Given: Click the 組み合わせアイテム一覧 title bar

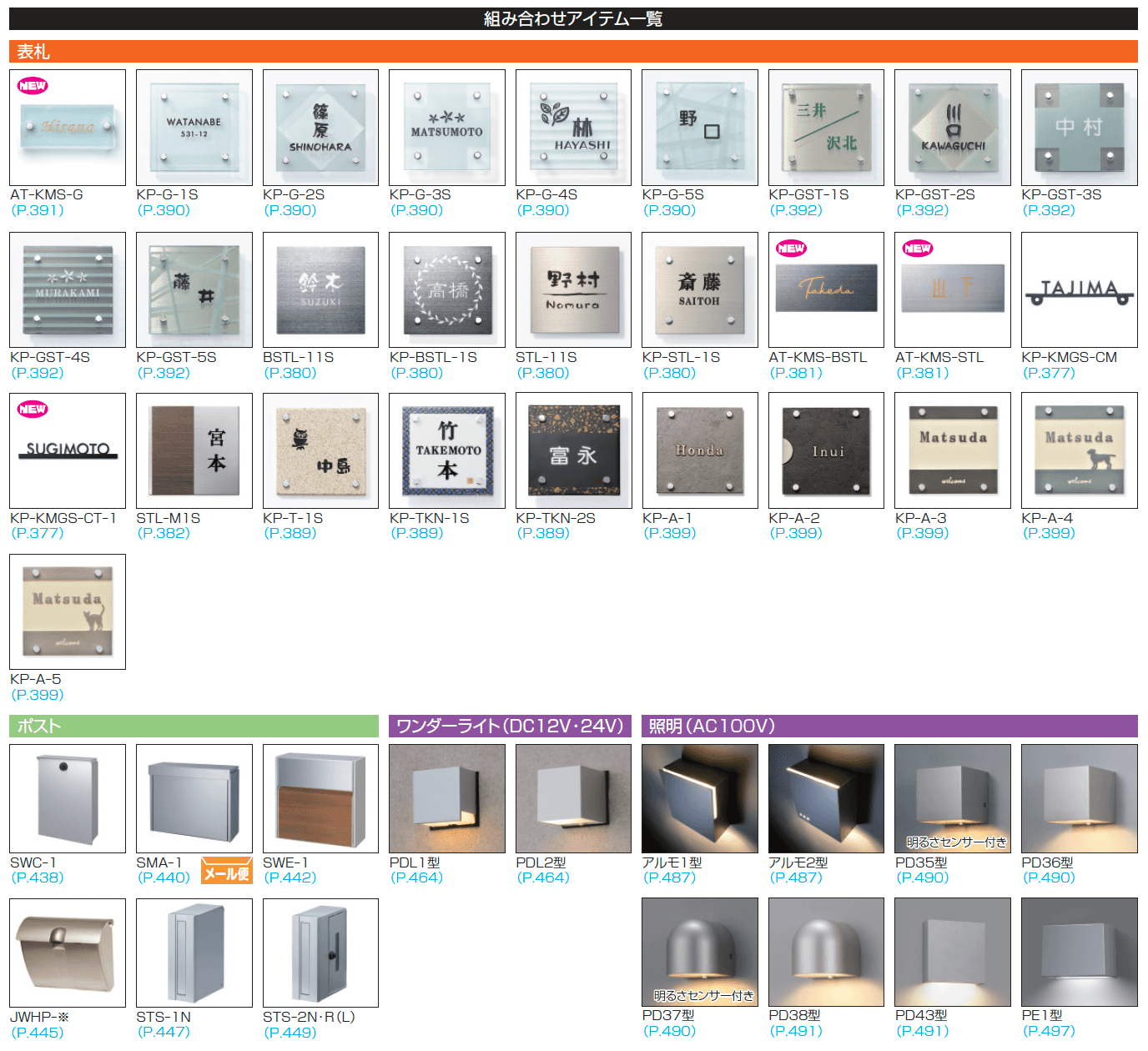Looking at the screenshot, I should point(573,18).
